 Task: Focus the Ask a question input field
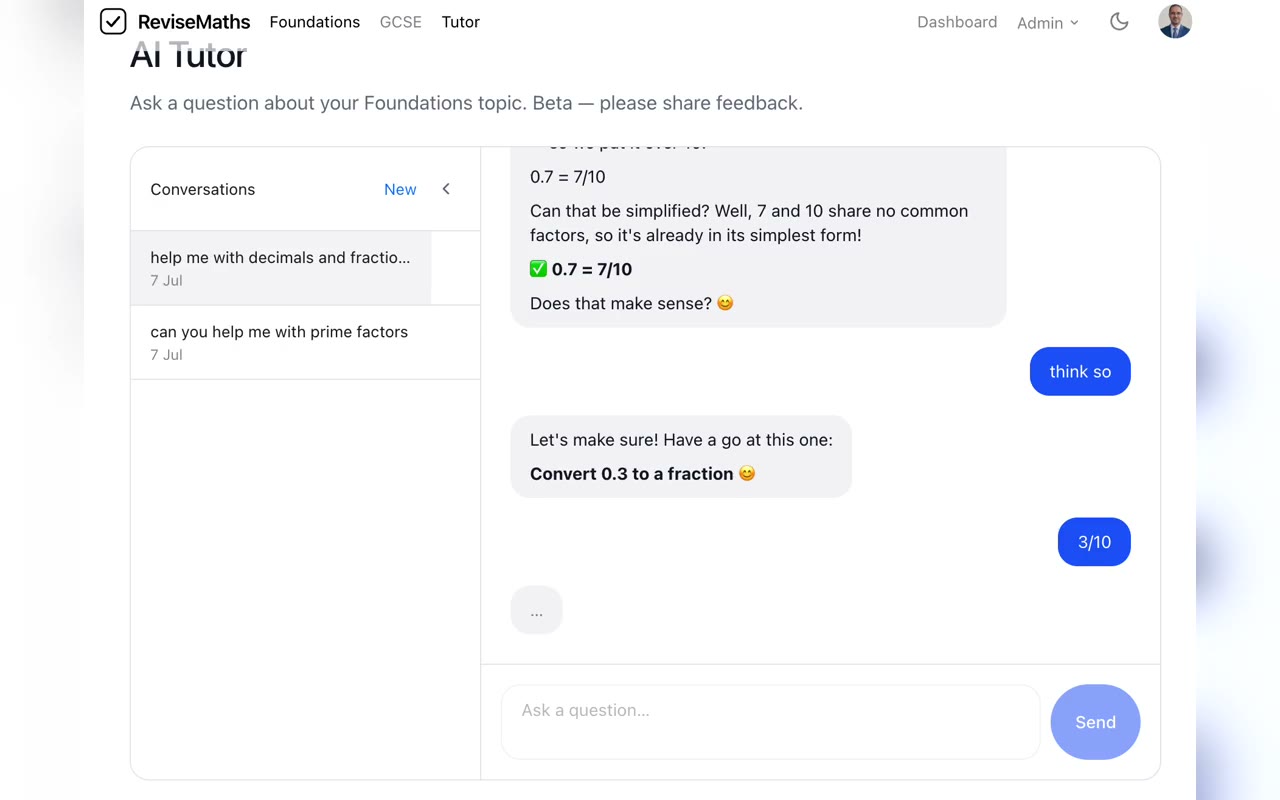pos(770,722)
